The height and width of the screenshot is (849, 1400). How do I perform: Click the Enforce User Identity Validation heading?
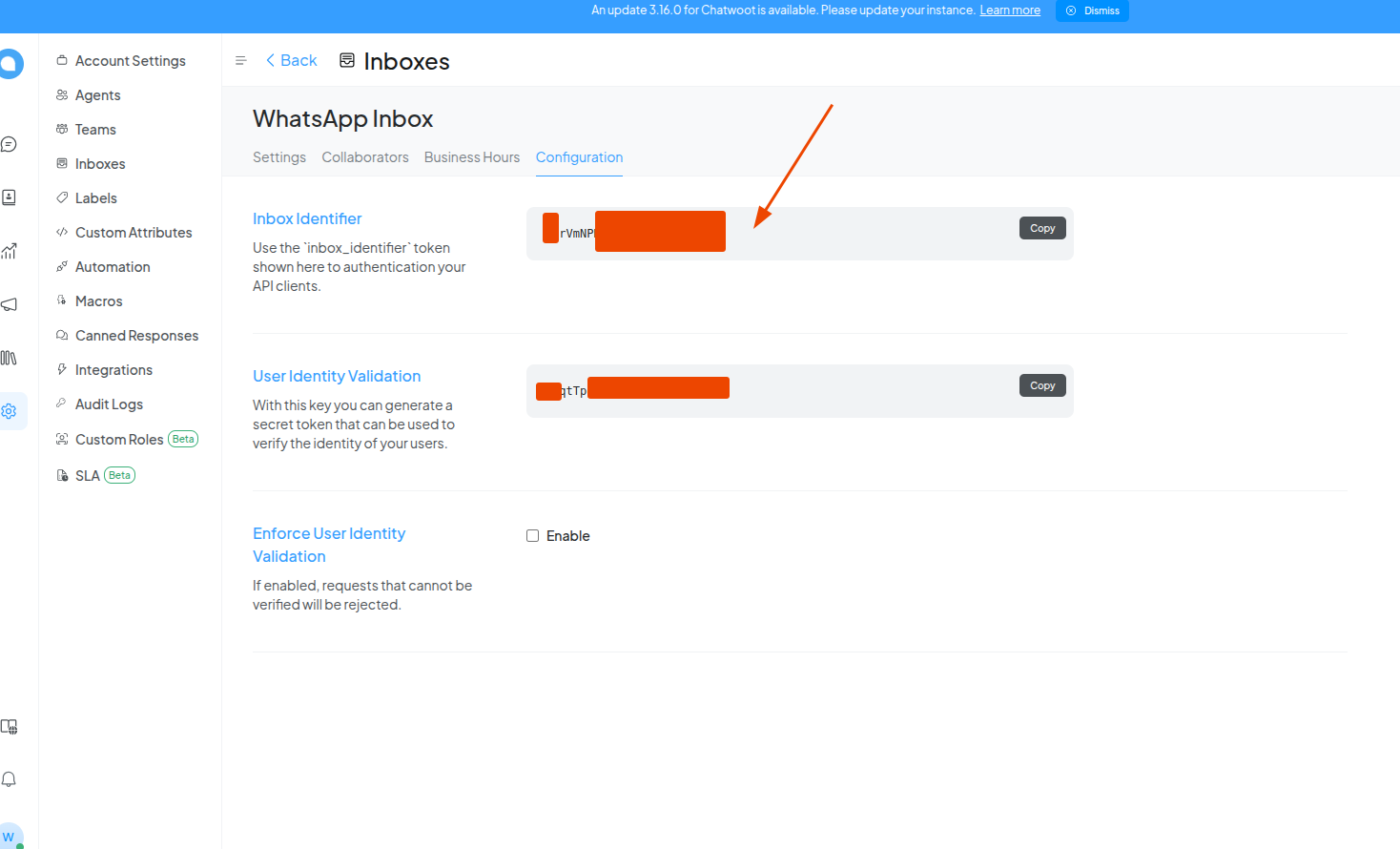point(329,545)
